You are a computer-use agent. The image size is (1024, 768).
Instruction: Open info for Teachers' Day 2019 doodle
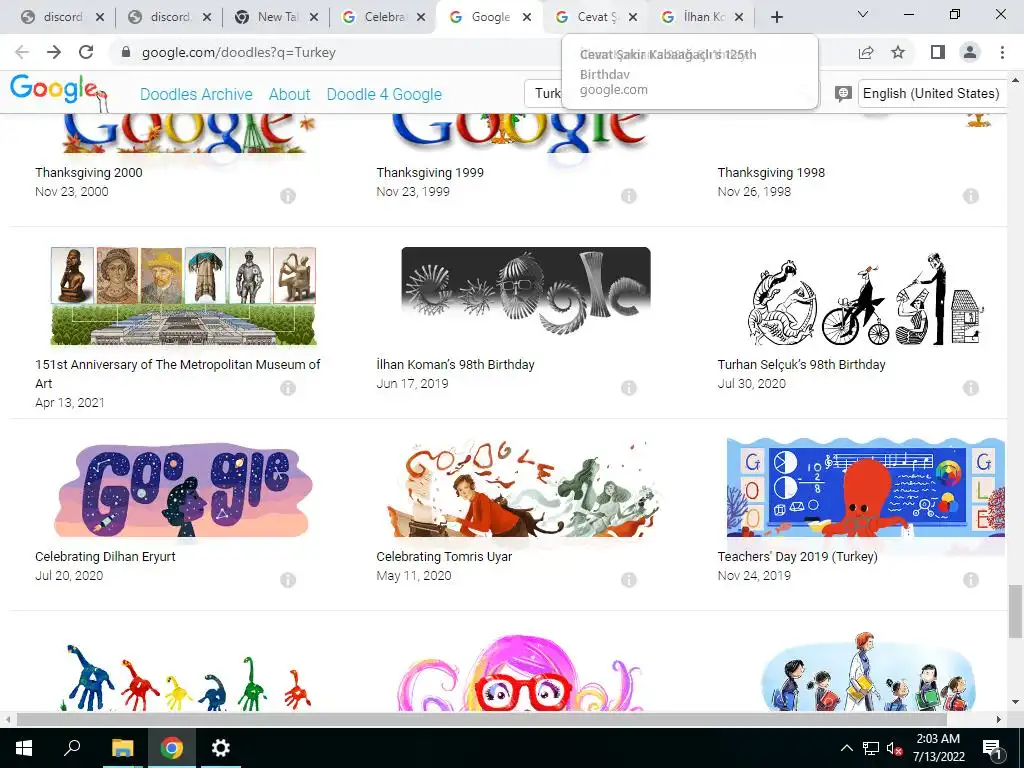tap(970, 579)
